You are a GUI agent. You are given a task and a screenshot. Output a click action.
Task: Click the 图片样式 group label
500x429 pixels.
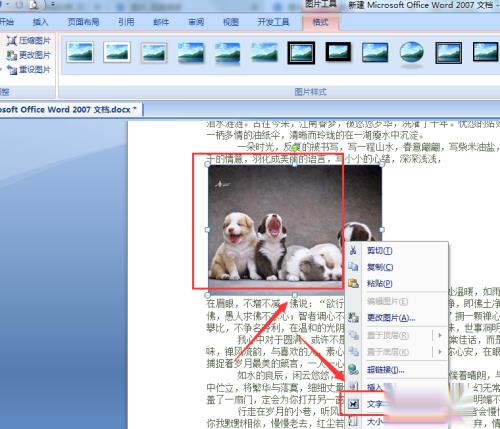(310, 92)
